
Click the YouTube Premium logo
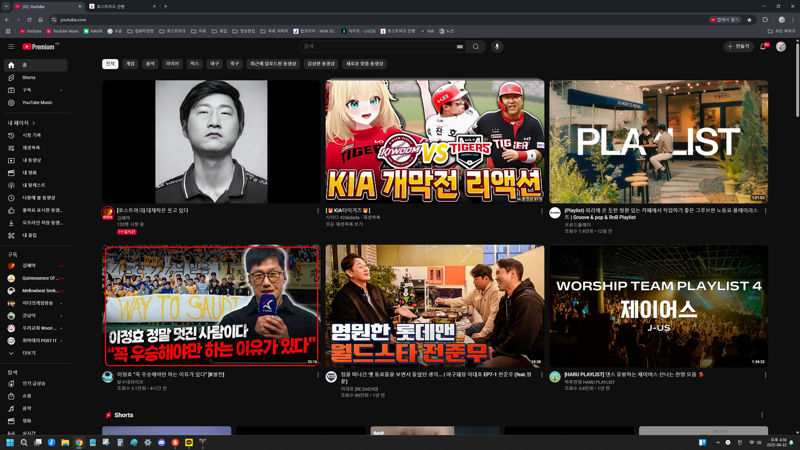[x=39, y=46]
